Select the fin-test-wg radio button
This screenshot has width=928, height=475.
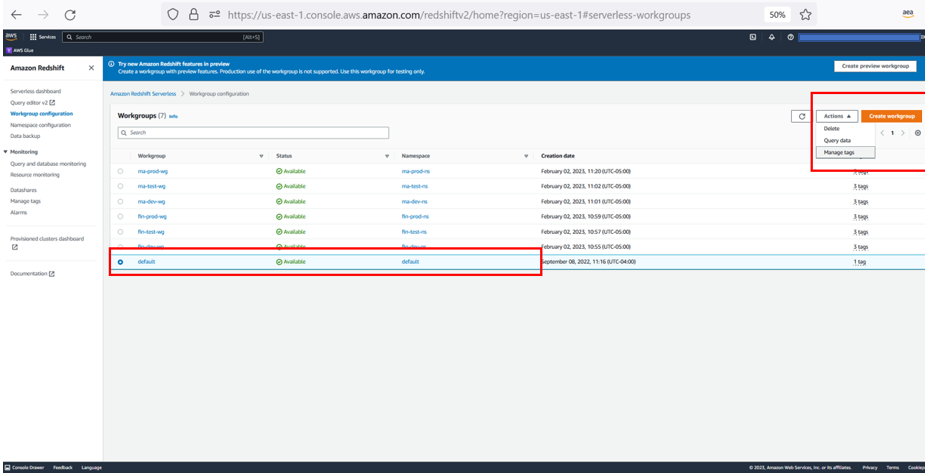coord(121,231)
